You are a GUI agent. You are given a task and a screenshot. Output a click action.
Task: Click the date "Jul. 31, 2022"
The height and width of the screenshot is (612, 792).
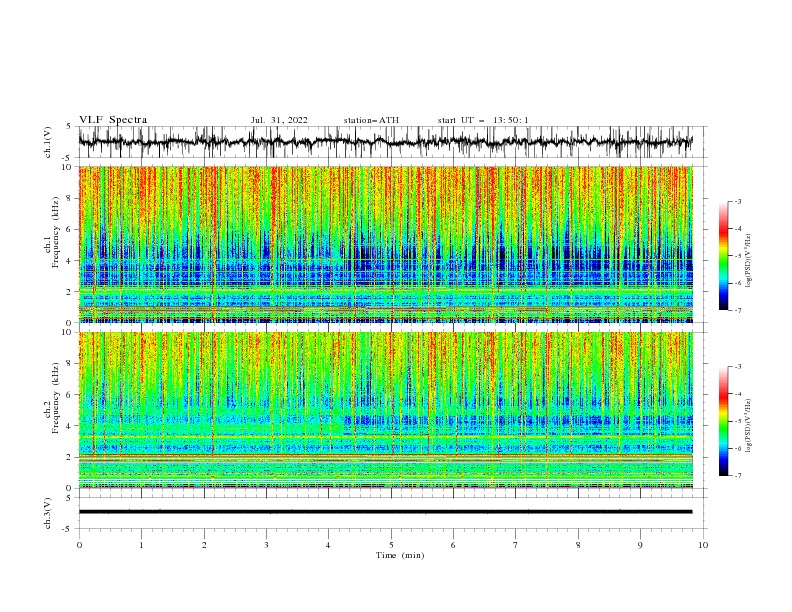tap(279, 120)
